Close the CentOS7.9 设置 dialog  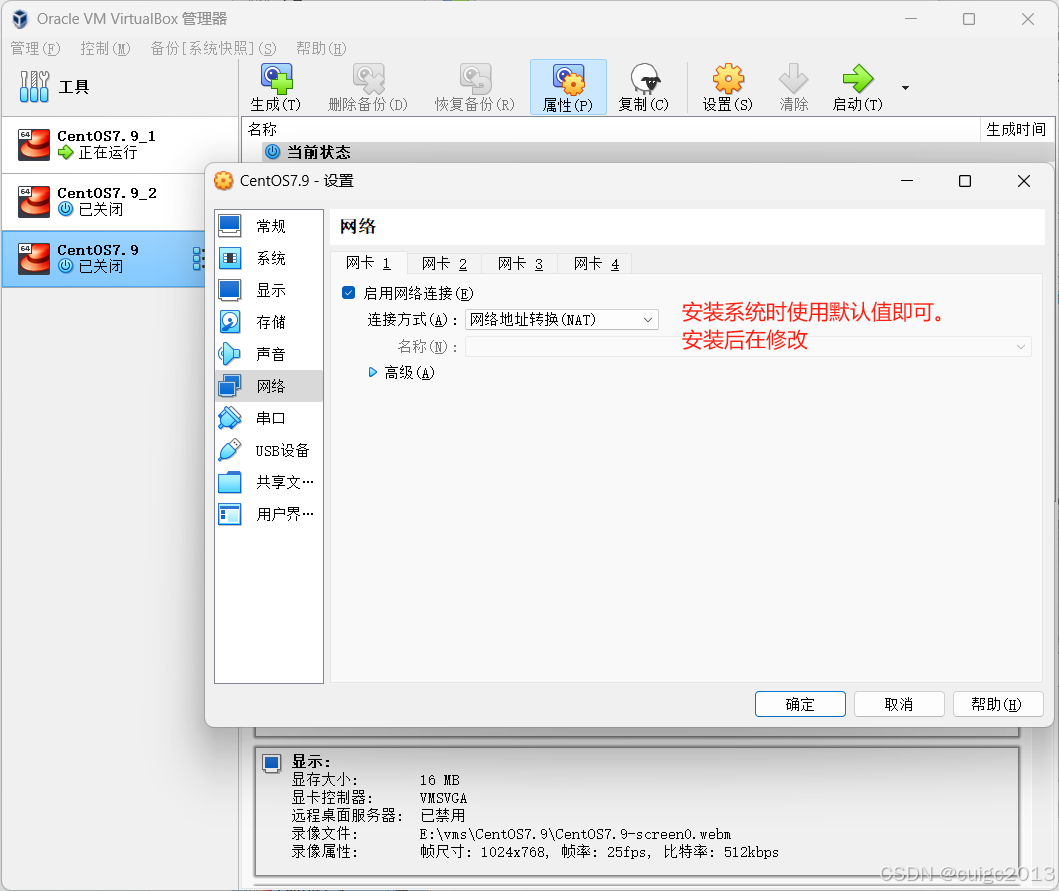click(x=1024, y=181)
